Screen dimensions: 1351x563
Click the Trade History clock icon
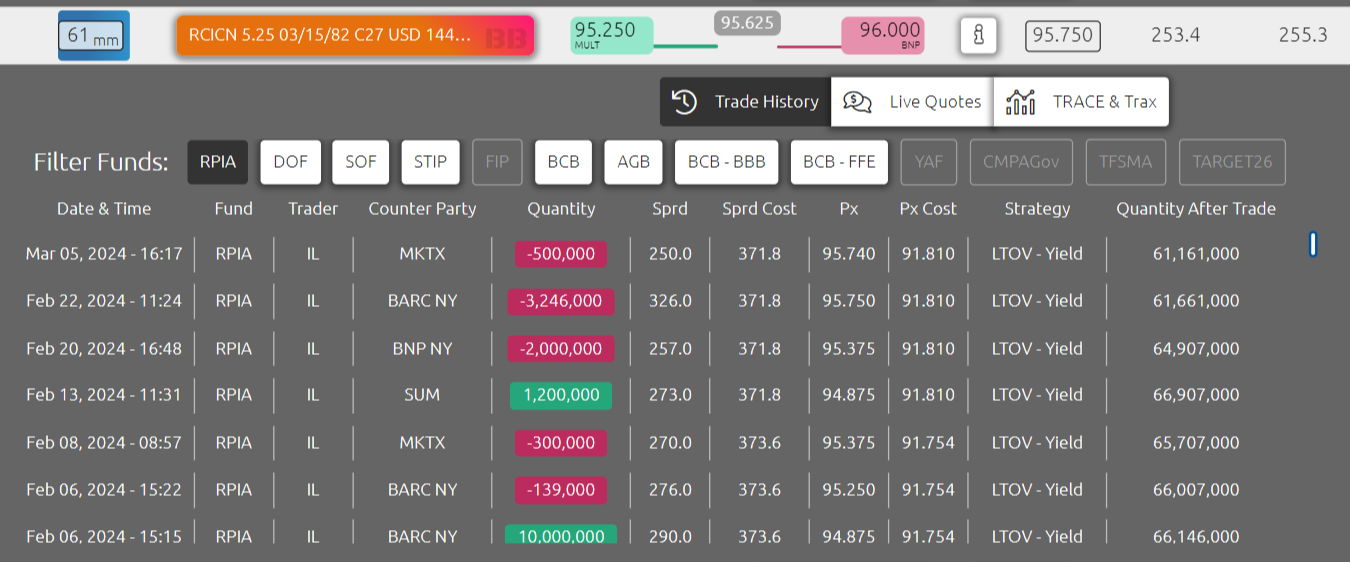pyautogui.click(x=684, y=102)
